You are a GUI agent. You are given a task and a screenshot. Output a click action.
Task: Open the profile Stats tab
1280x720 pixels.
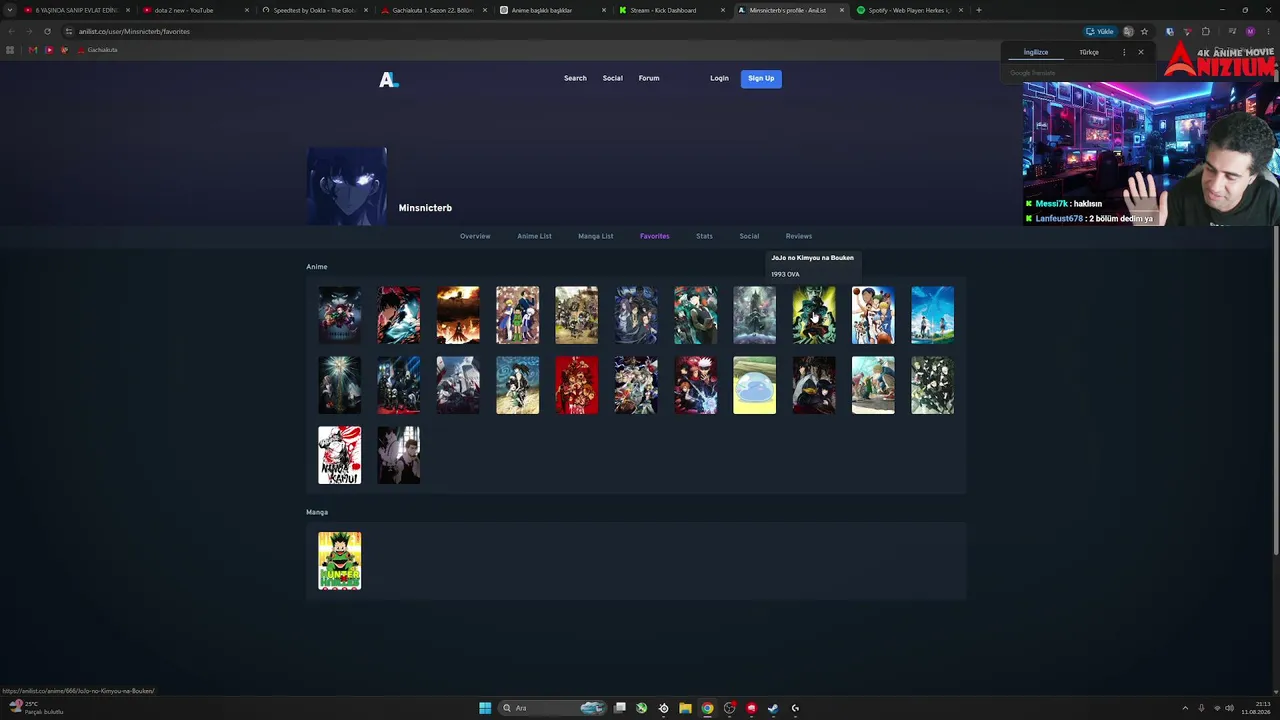pyautogui.click(x=704, y=236)
